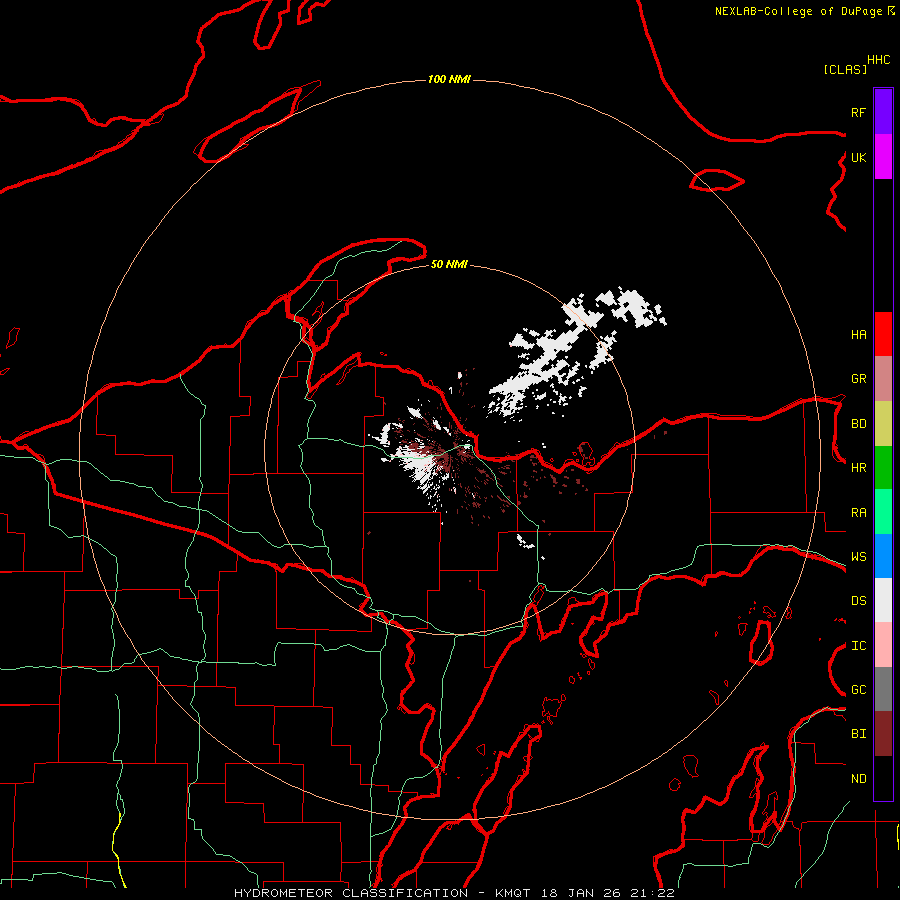Click the [CLAS] units label
Viewport: 900px width, 900px height.
click(845, 69)
